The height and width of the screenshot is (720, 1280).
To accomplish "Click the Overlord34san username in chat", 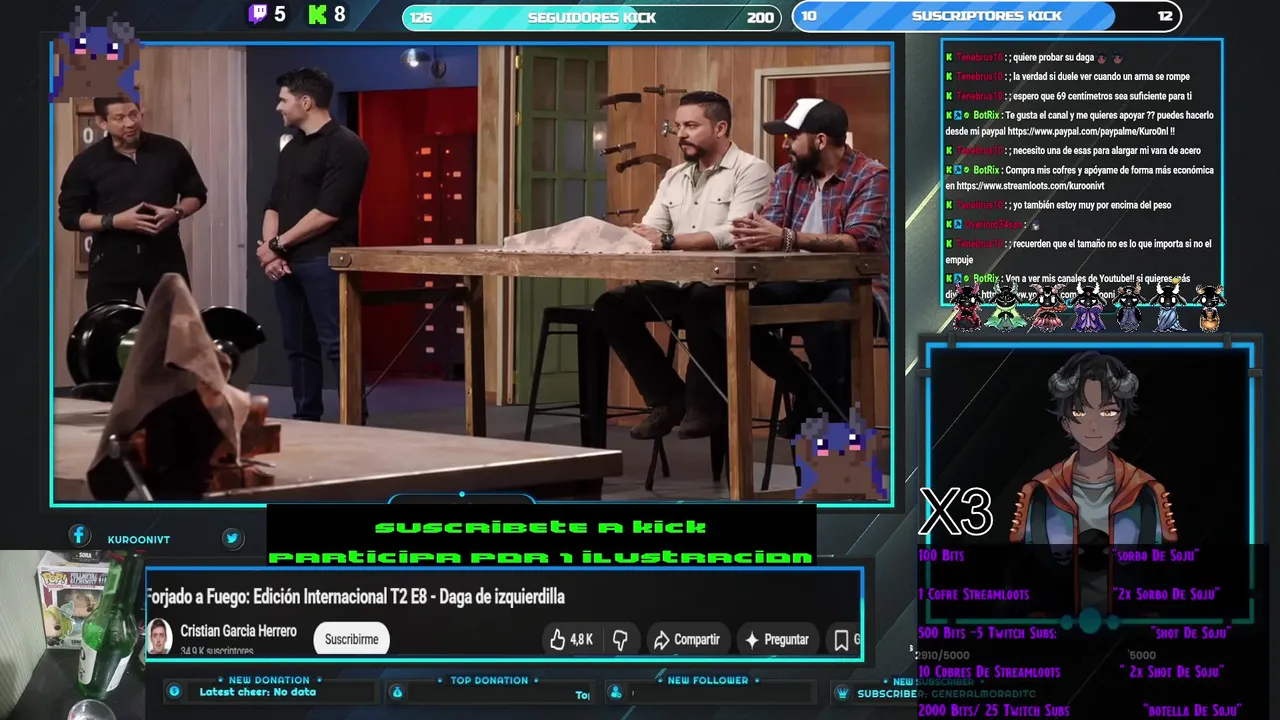I will pos(993,225).
